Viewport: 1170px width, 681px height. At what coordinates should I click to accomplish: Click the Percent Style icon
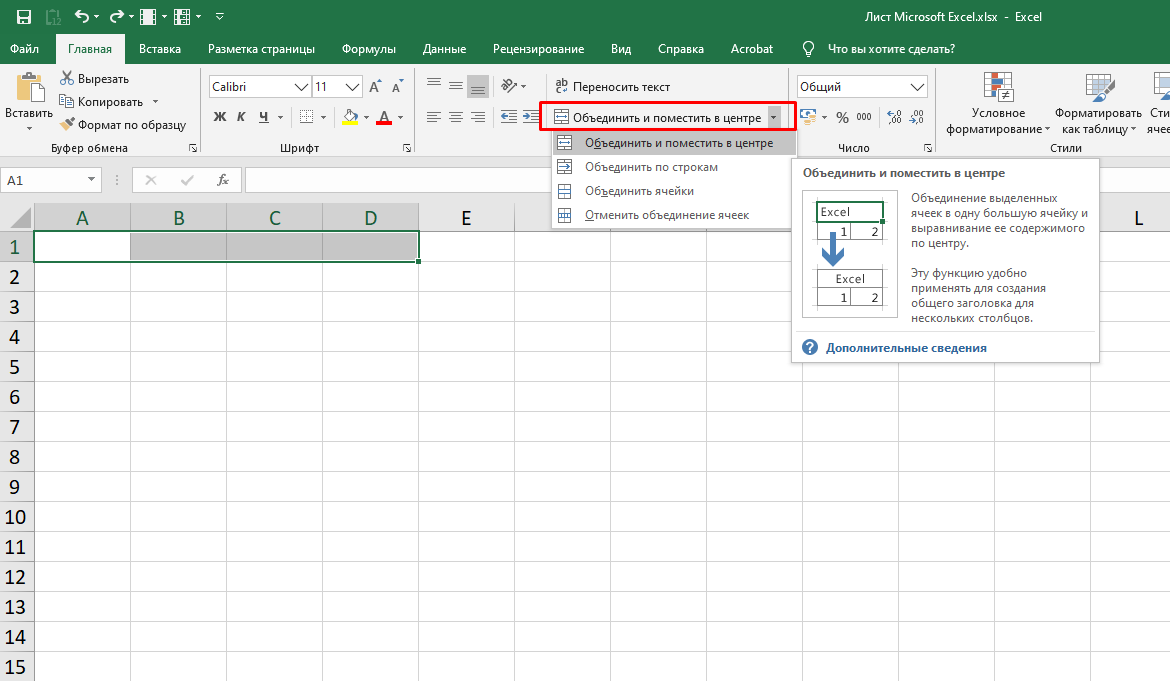coord(842,117)
